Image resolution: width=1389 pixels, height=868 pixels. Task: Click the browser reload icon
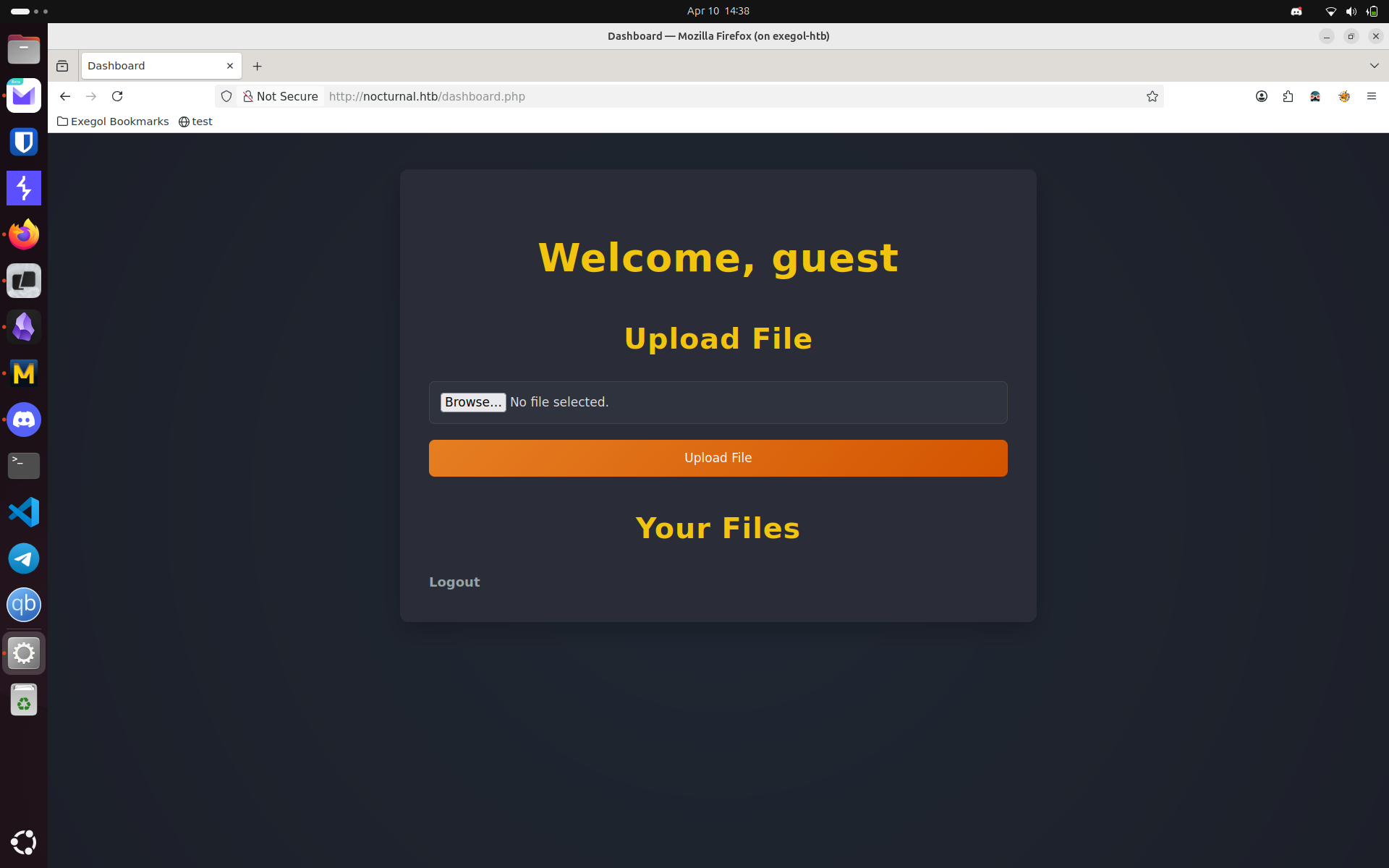pyautogui.click(x=117, y=96)
